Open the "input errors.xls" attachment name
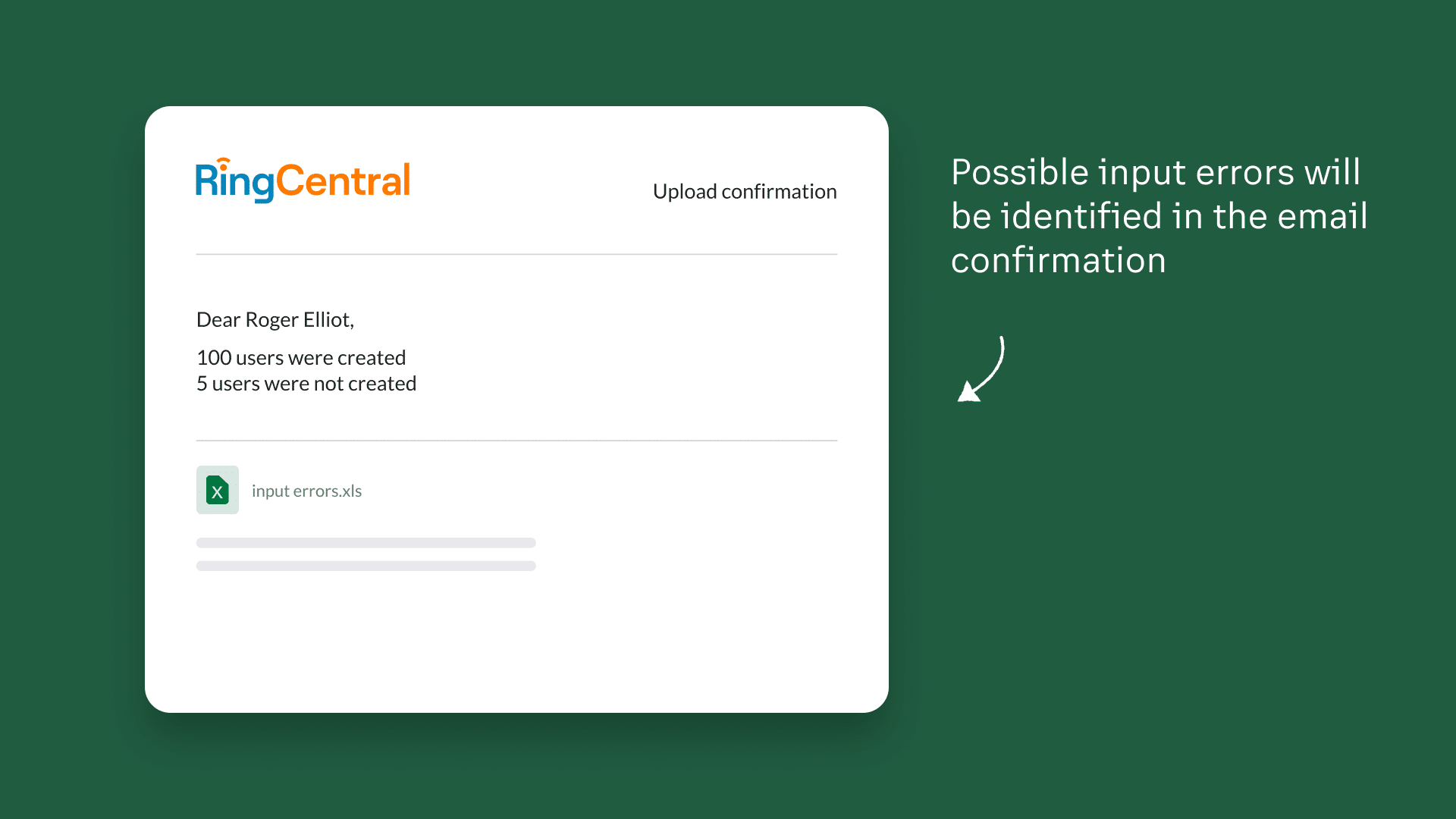The image size is (1456, 819). (306, 491)
